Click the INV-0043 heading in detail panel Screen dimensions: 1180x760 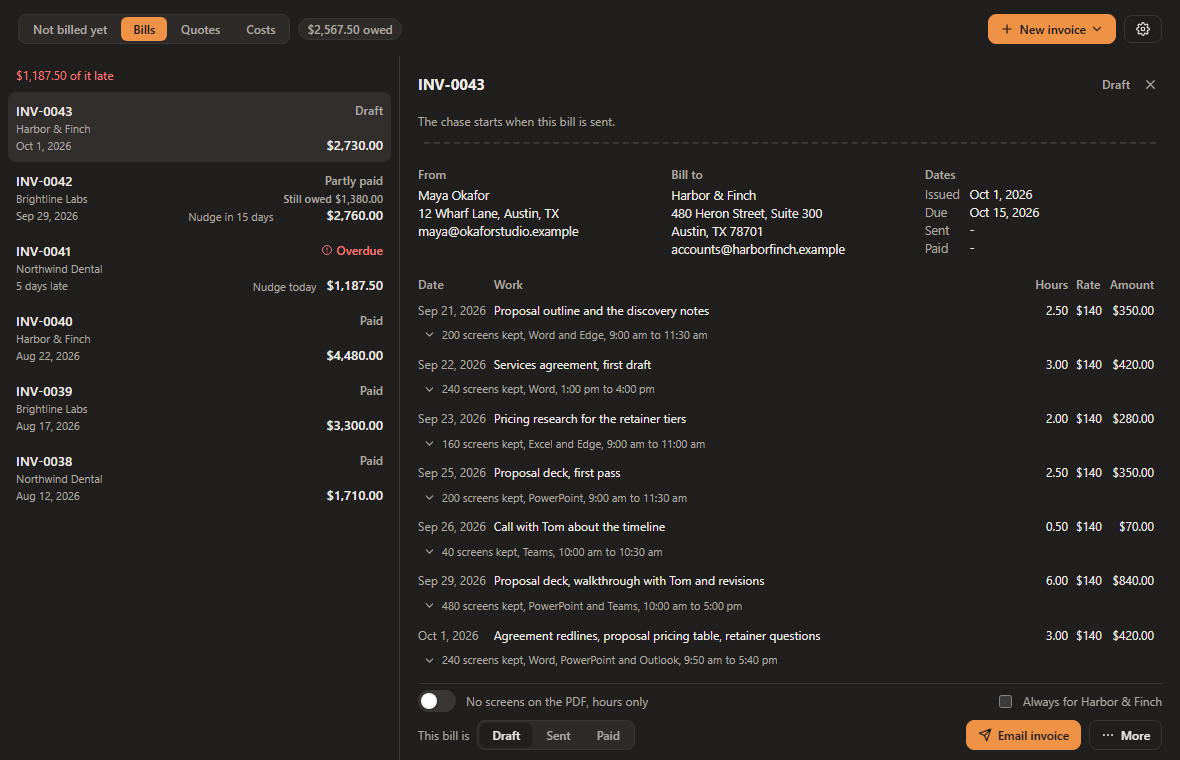[x=451, y=84]
